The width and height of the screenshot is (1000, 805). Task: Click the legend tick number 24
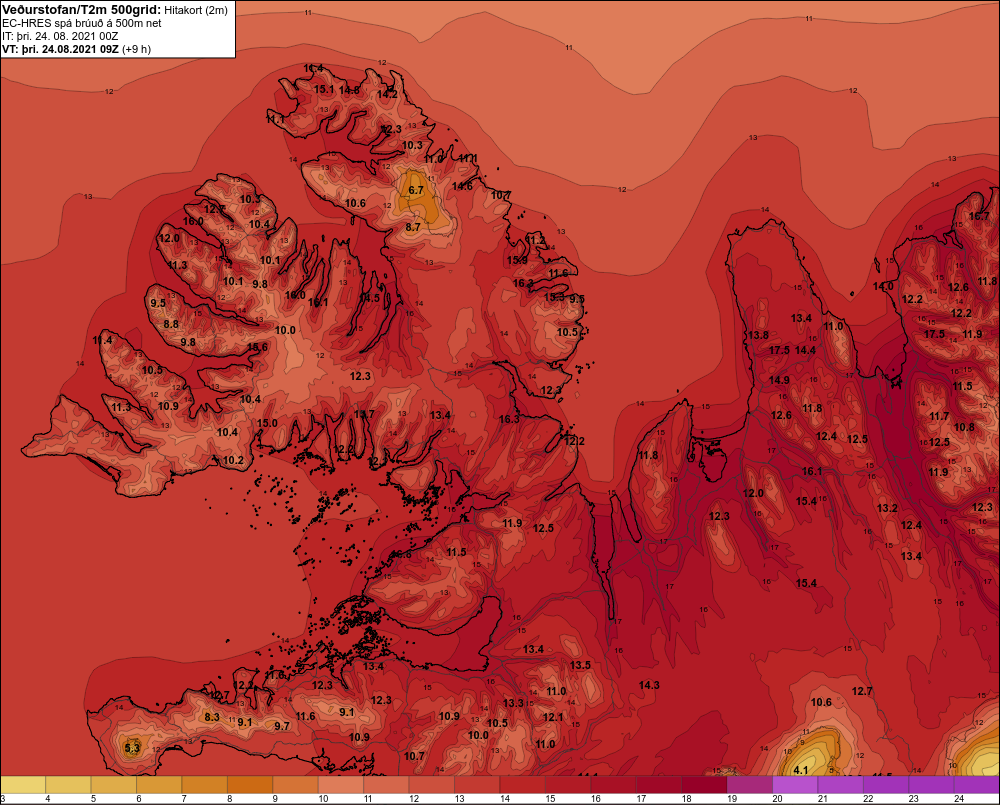pos(959,799)
